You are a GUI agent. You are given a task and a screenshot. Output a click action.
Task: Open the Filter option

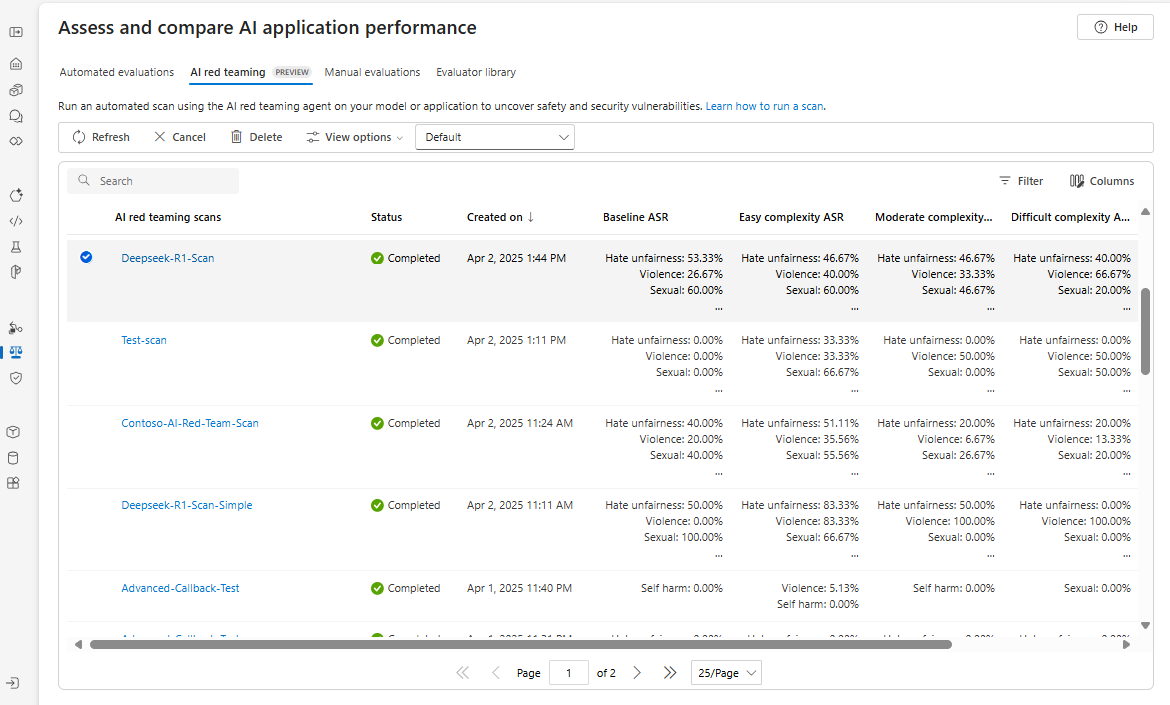(x=1021, y=181)
